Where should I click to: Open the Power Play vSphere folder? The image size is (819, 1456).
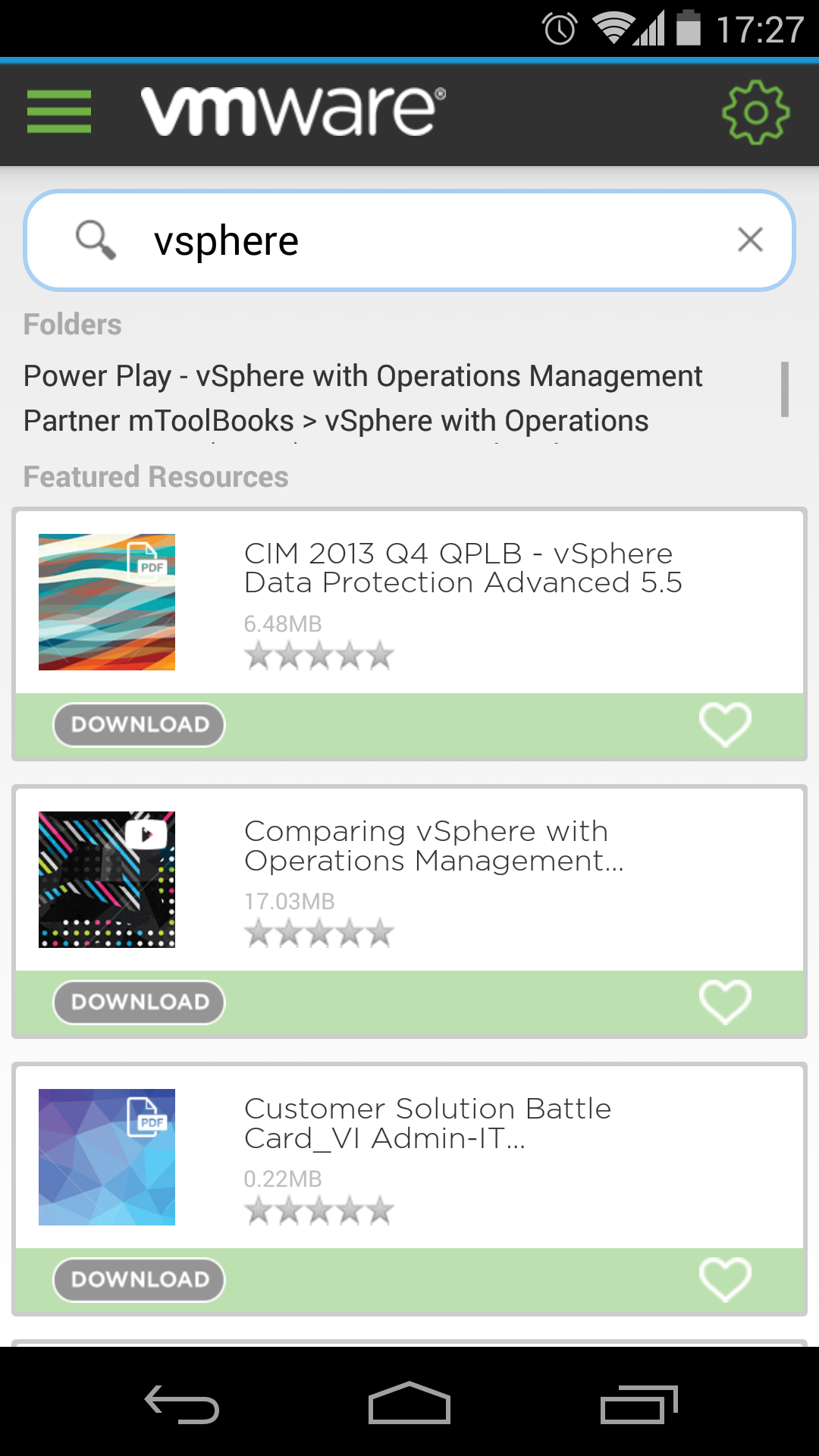(x=363, y=375)
